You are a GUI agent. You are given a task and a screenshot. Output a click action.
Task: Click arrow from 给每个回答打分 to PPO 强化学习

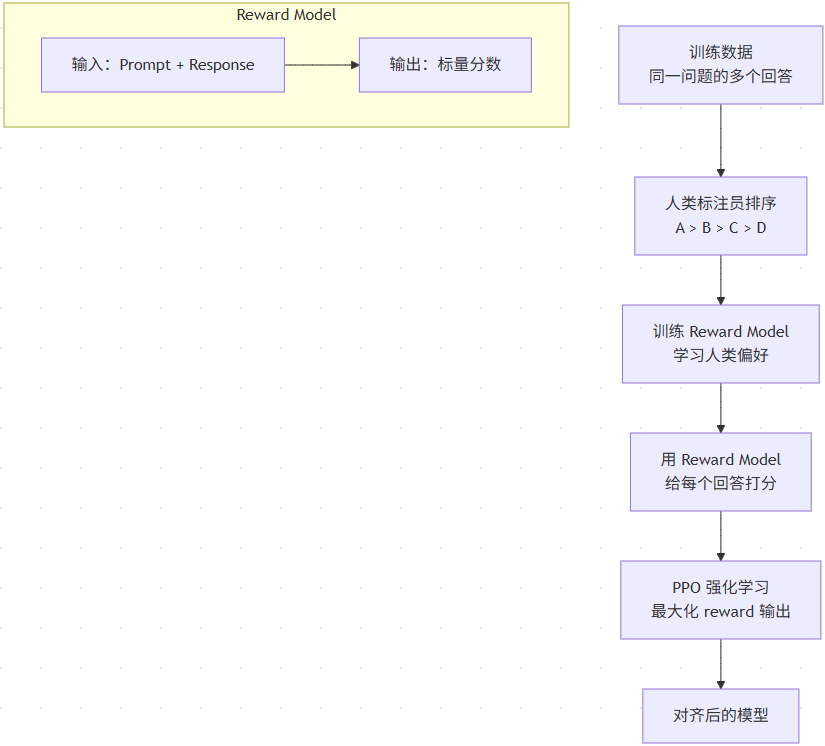(x=720, y=536)
